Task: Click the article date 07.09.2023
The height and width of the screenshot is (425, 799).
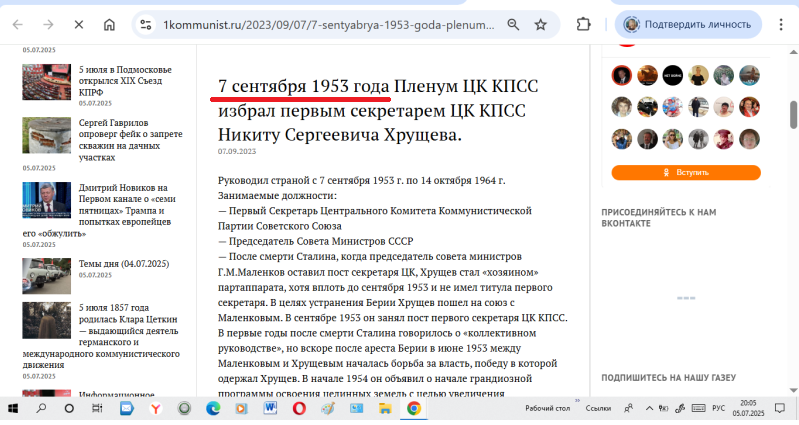Action: pyautogui.click(x=237, y=151)
